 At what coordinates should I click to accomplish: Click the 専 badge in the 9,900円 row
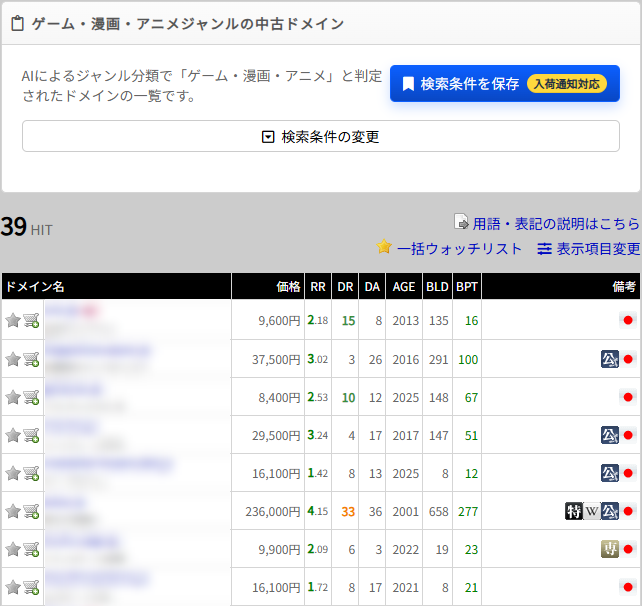point(610,549)
